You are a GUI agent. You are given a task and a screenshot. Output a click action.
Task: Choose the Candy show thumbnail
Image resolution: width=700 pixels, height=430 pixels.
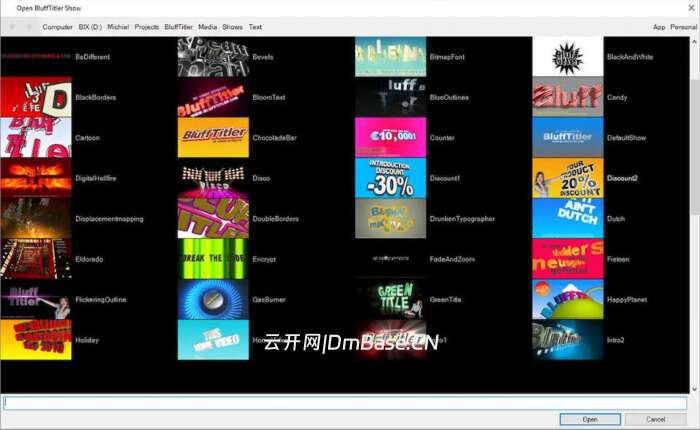click(x=568, y=97)
